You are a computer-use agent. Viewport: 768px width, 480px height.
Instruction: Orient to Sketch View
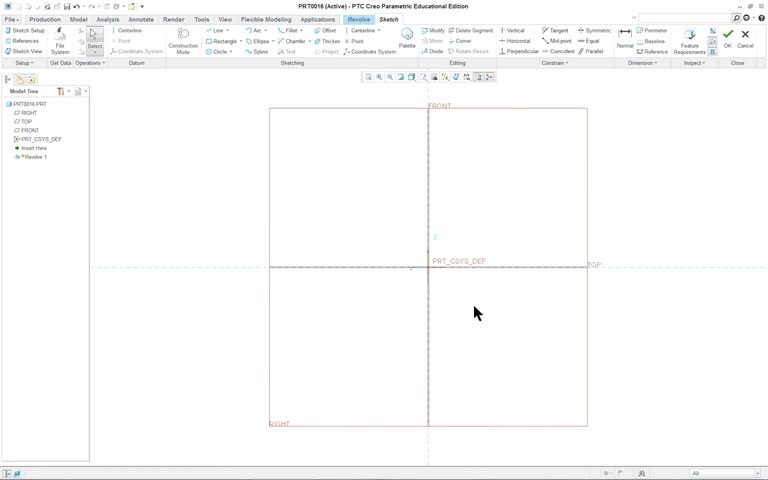click(x=24, y=51)
